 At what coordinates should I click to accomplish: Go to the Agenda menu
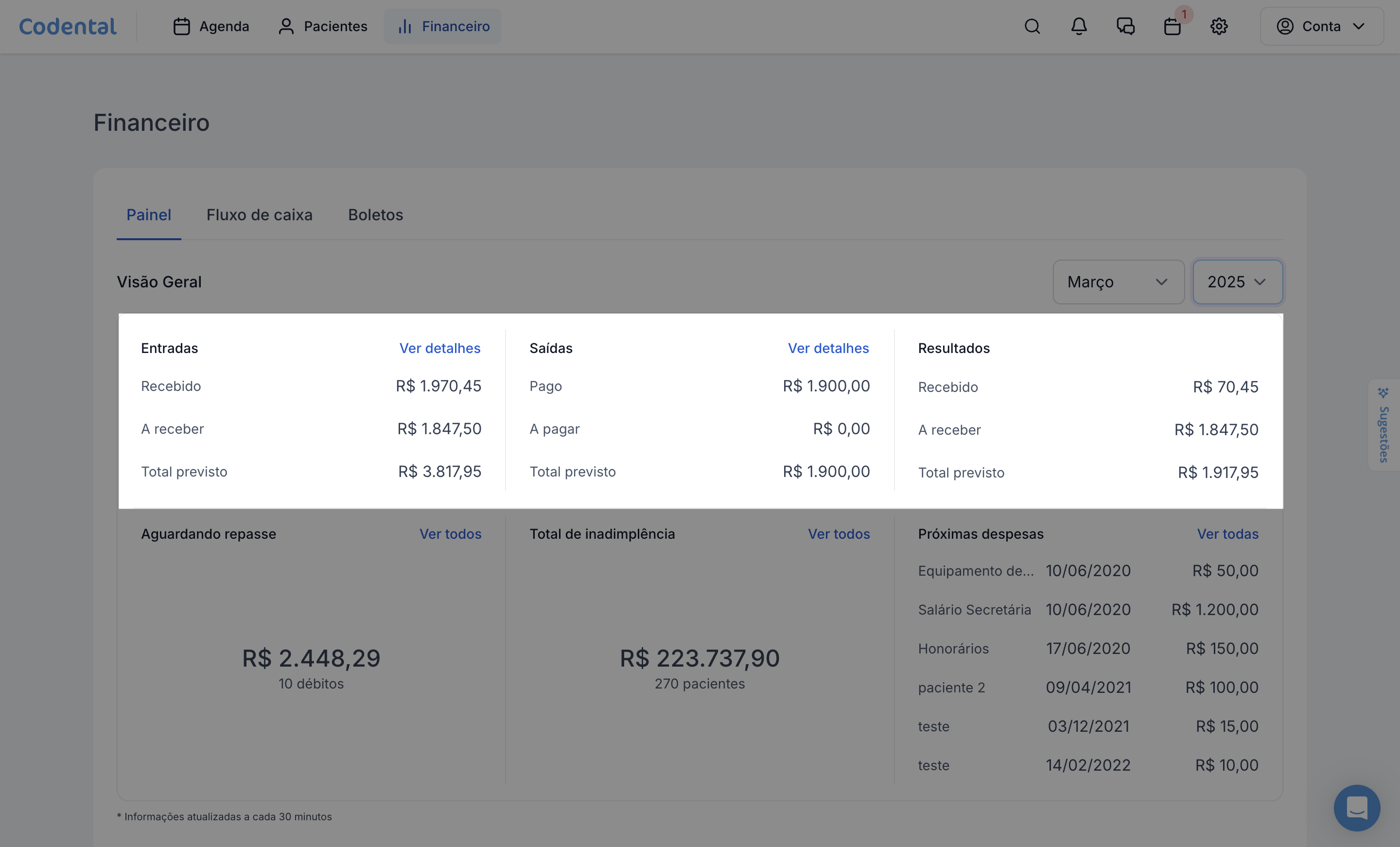tap(211, 26)
